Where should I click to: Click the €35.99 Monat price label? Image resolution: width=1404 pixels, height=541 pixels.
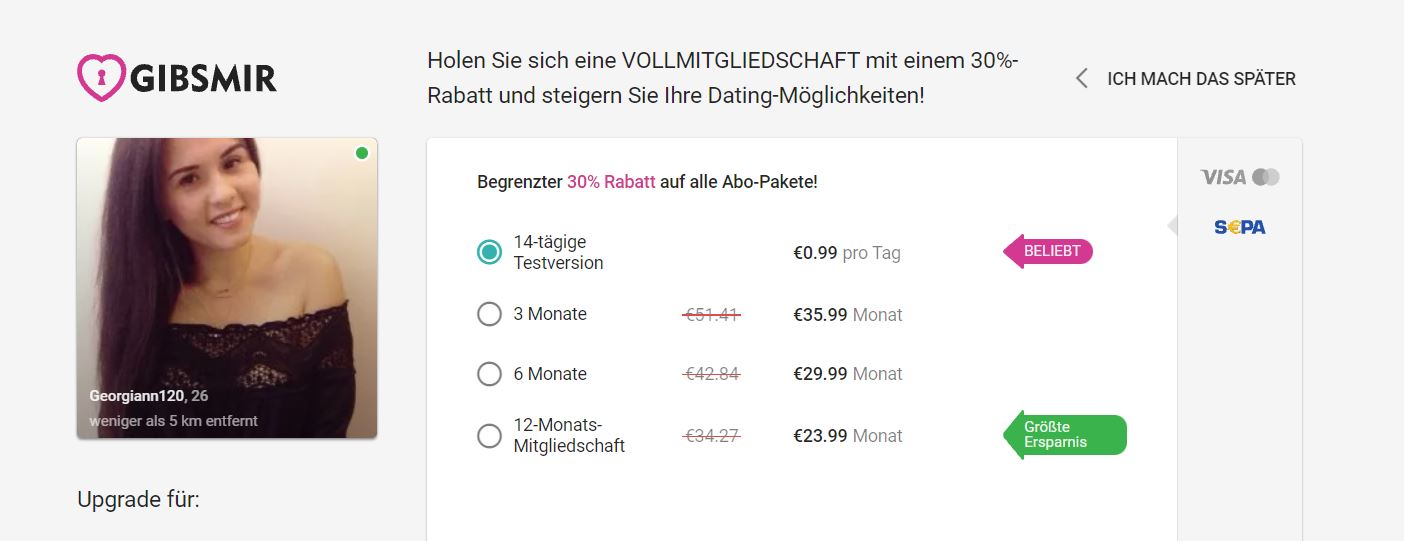pos(848,315)
